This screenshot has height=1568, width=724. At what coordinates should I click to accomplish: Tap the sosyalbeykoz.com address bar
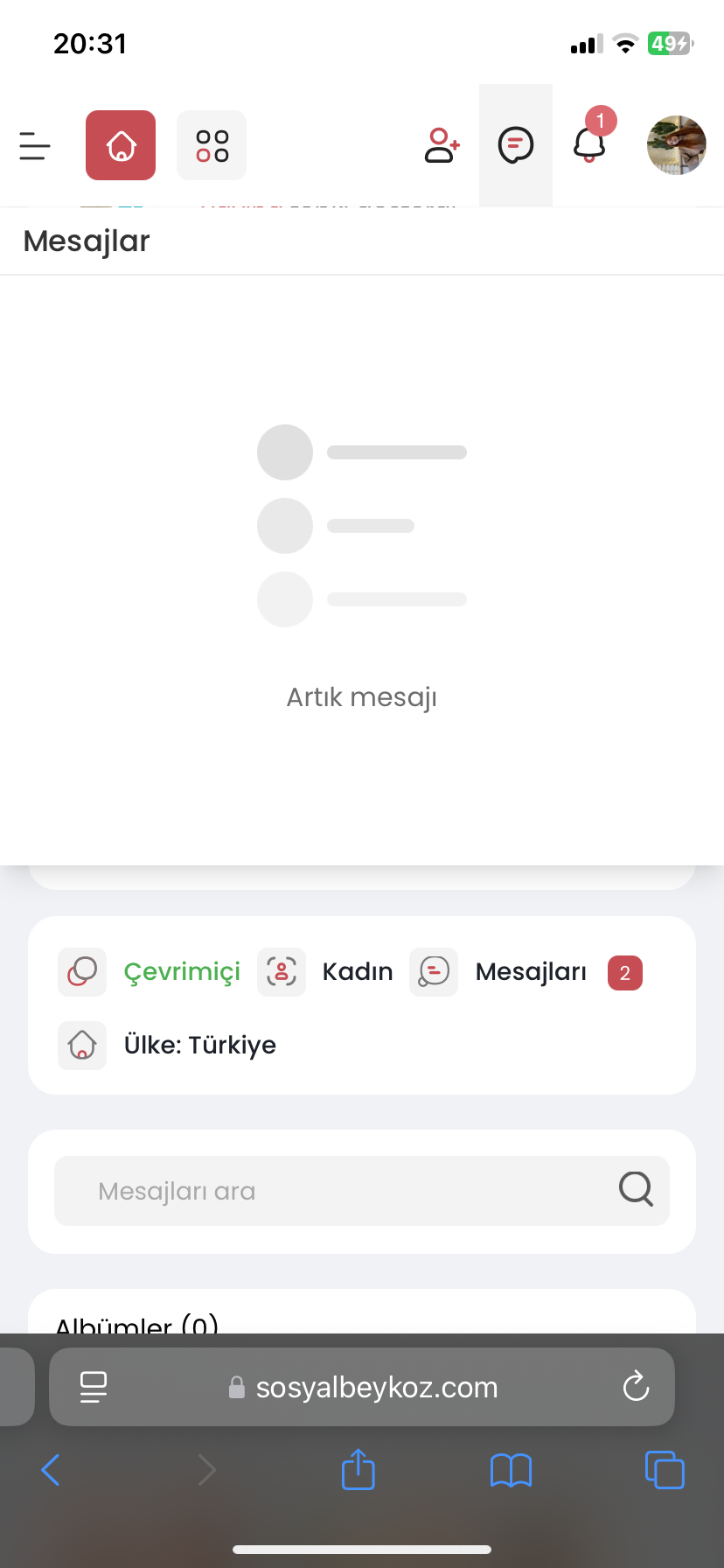(x=376, y=1387)
